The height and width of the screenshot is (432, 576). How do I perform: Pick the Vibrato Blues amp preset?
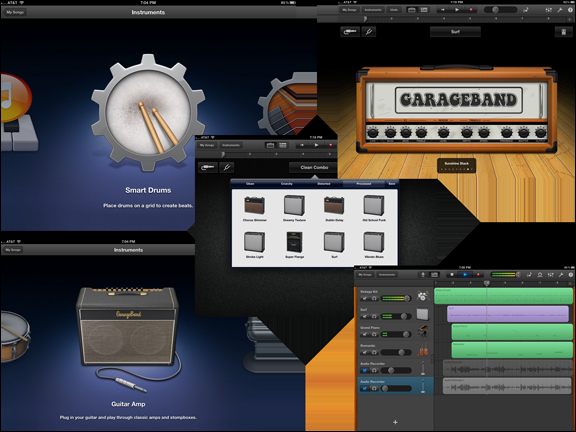(x=374, y=245)
